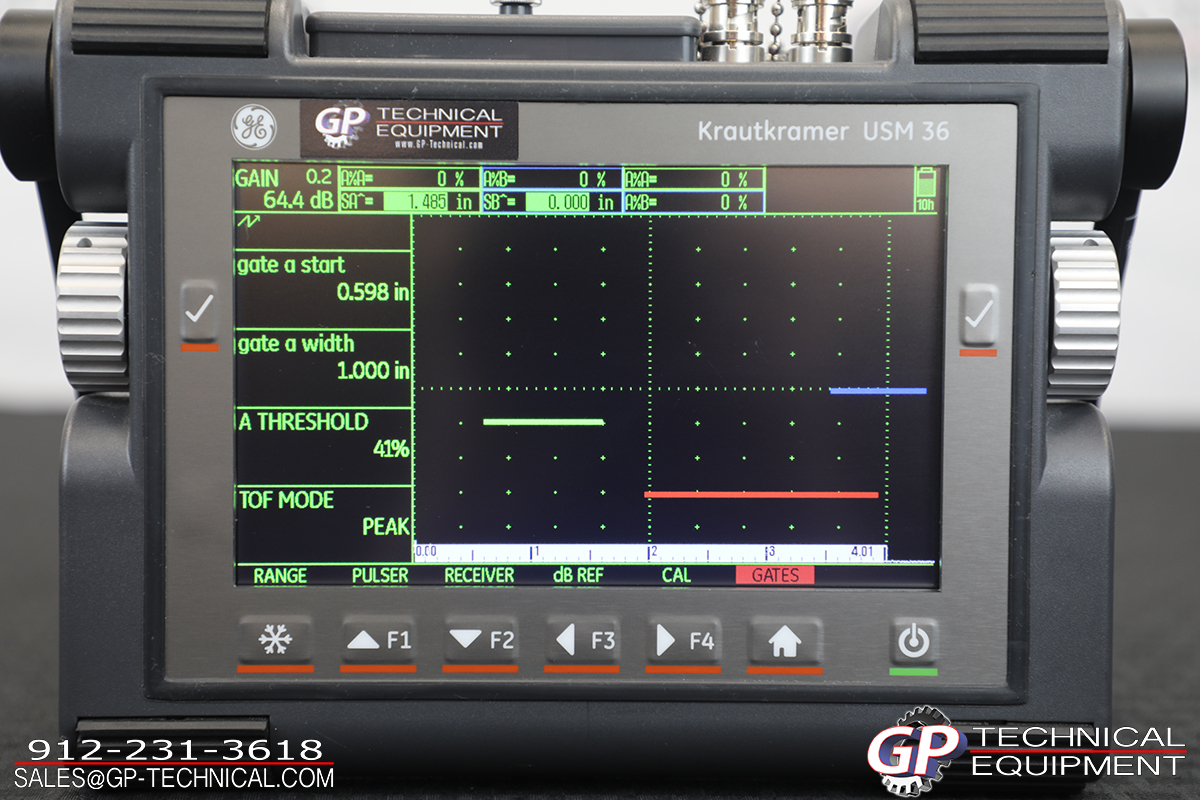Screen dimensions: 1200x800
Task: Select the highlighted GATES menu
Action: pyautogui.click(x=775, y=576)
